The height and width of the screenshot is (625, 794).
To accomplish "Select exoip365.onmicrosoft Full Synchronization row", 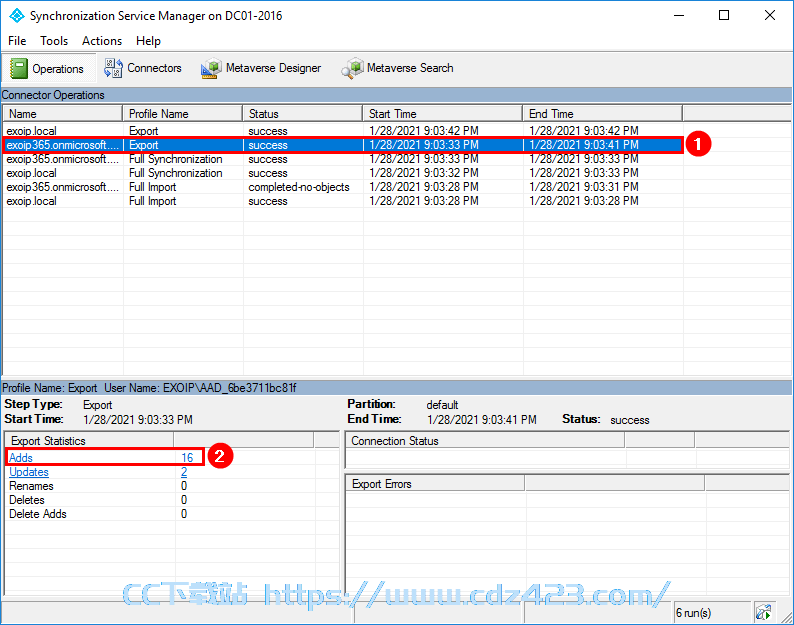I will tap(343, 159).
